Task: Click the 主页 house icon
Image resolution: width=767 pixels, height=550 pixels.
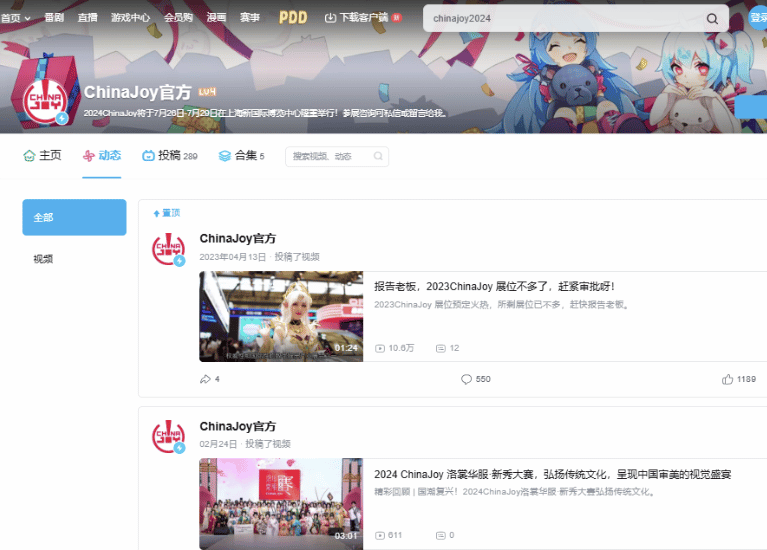Action: click(29, 156)
